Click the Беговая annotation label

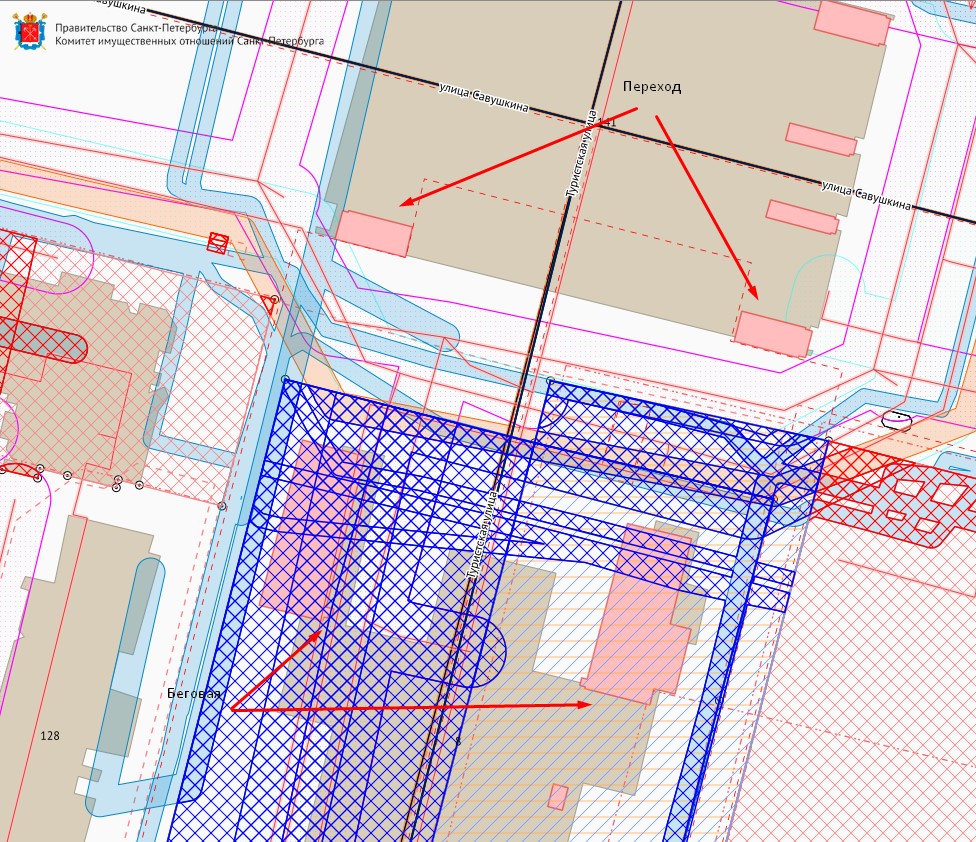194,693
